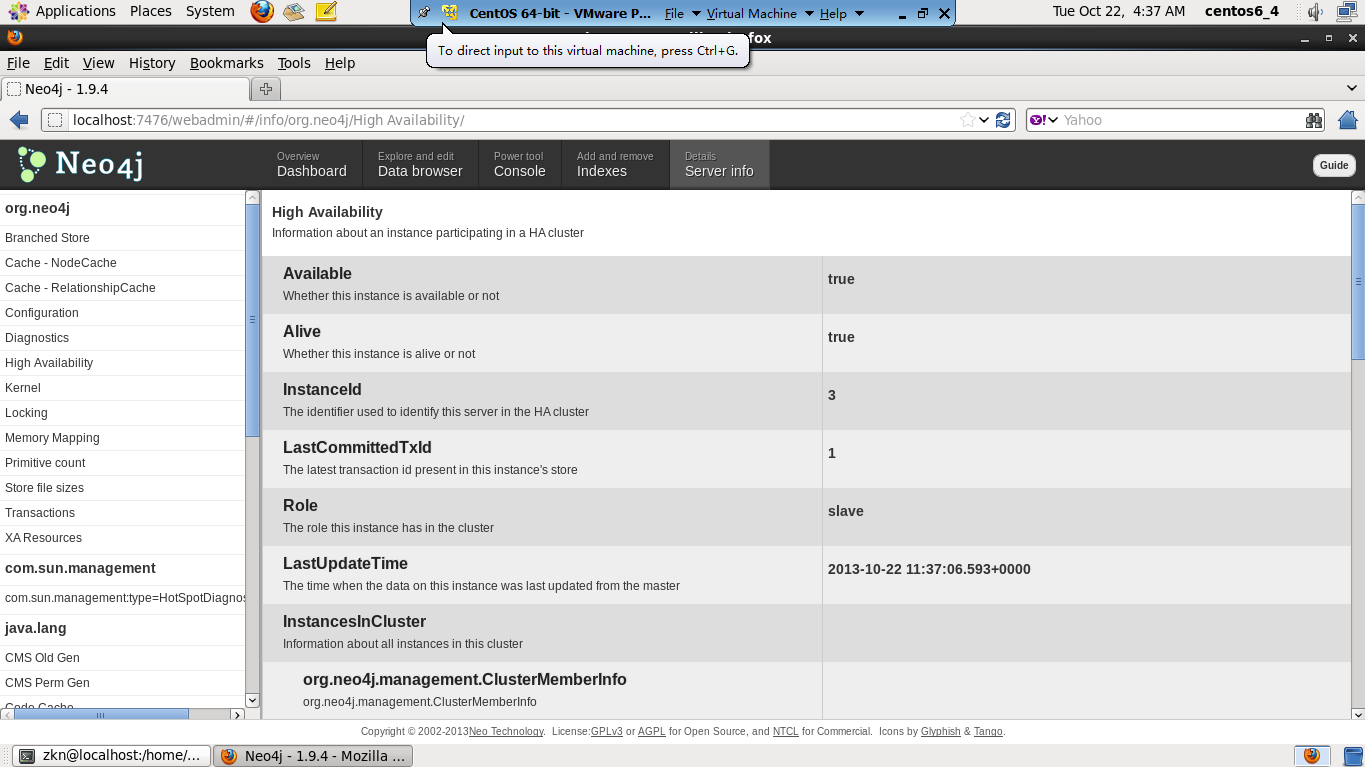
Task: Switch to the Dashboard tab
Action: click(x=312, y=164)
